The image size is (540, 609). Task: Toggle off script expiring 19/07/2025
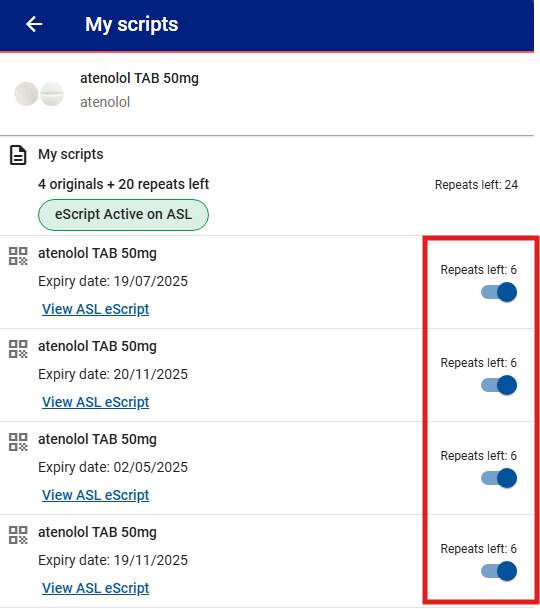point(499,292)
